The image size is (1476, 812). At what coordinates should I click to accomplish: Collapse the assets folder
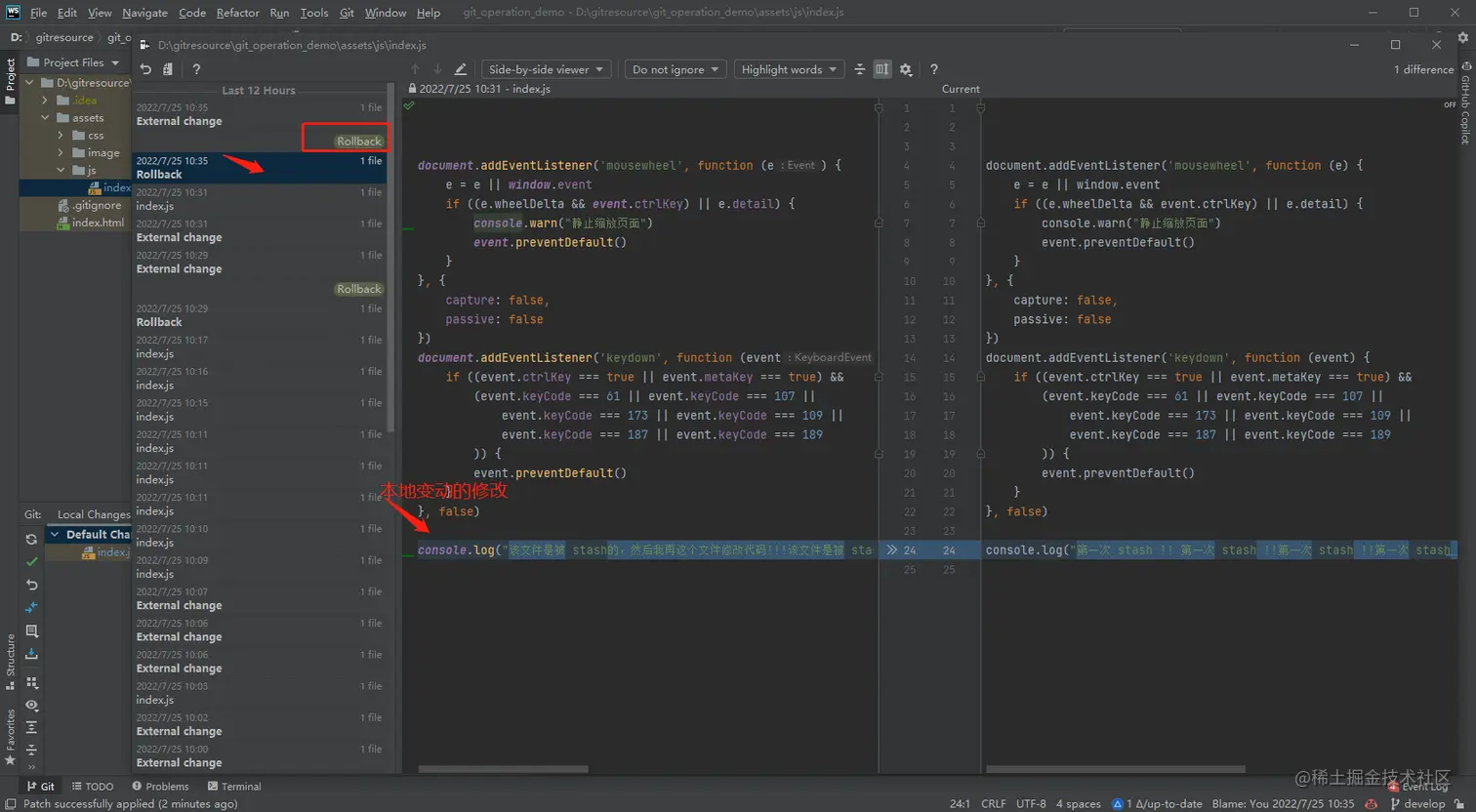click(x=45, y=118)
